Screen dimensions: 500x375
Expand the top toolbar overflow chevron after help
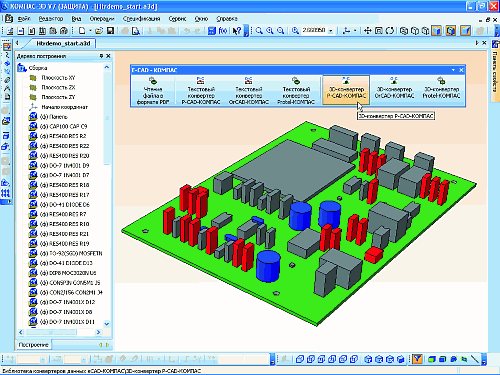coord(246,32)
